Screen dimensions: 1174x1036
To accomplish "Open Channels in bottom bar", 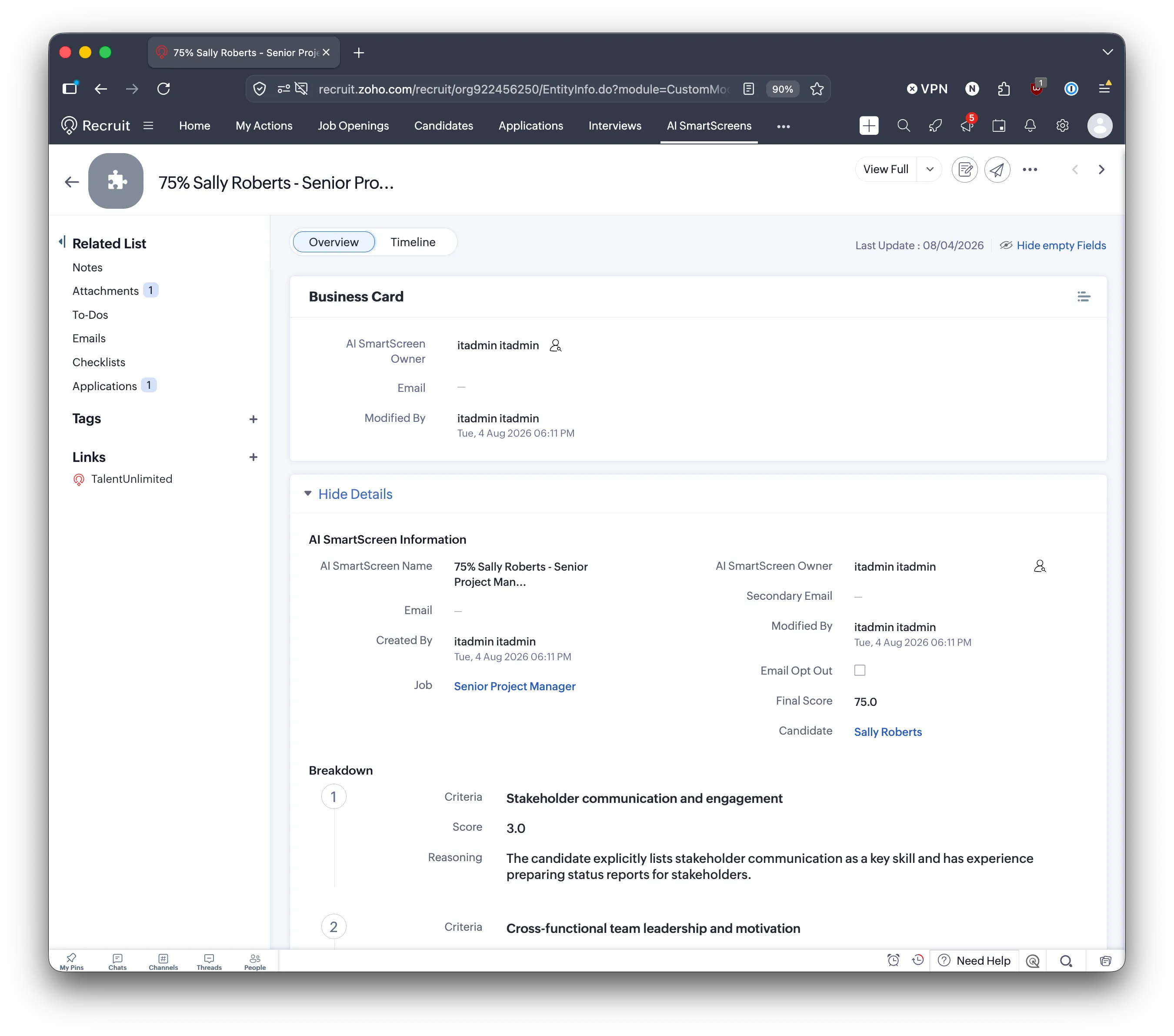I will [x=163, y=961].
